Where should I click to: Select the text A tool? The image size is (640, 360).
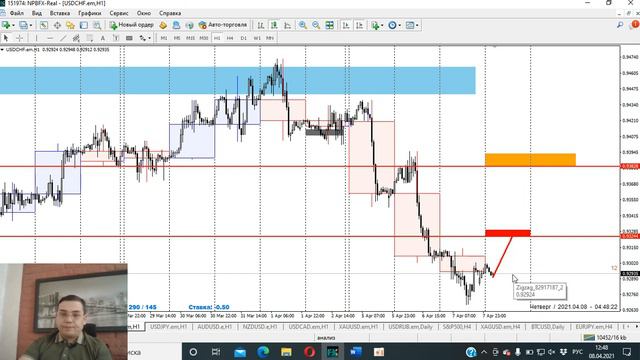pos(103,38)
